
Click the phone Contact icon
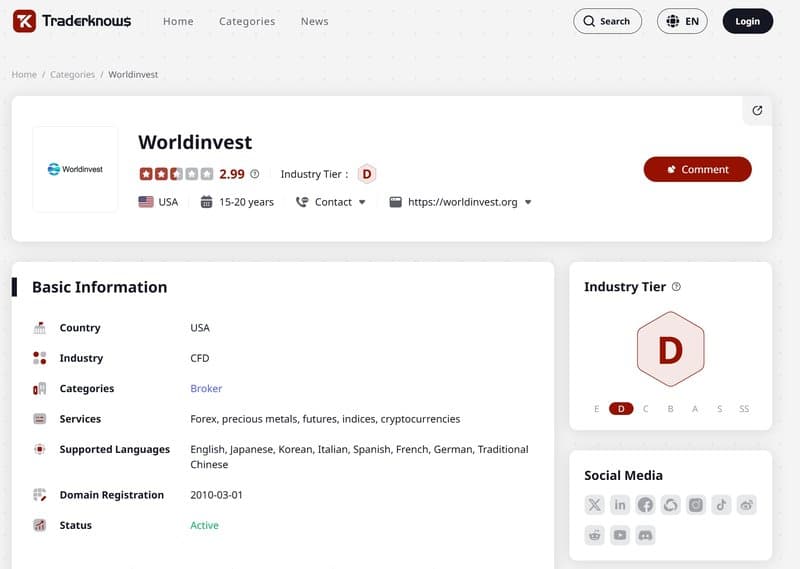point(302,202)
